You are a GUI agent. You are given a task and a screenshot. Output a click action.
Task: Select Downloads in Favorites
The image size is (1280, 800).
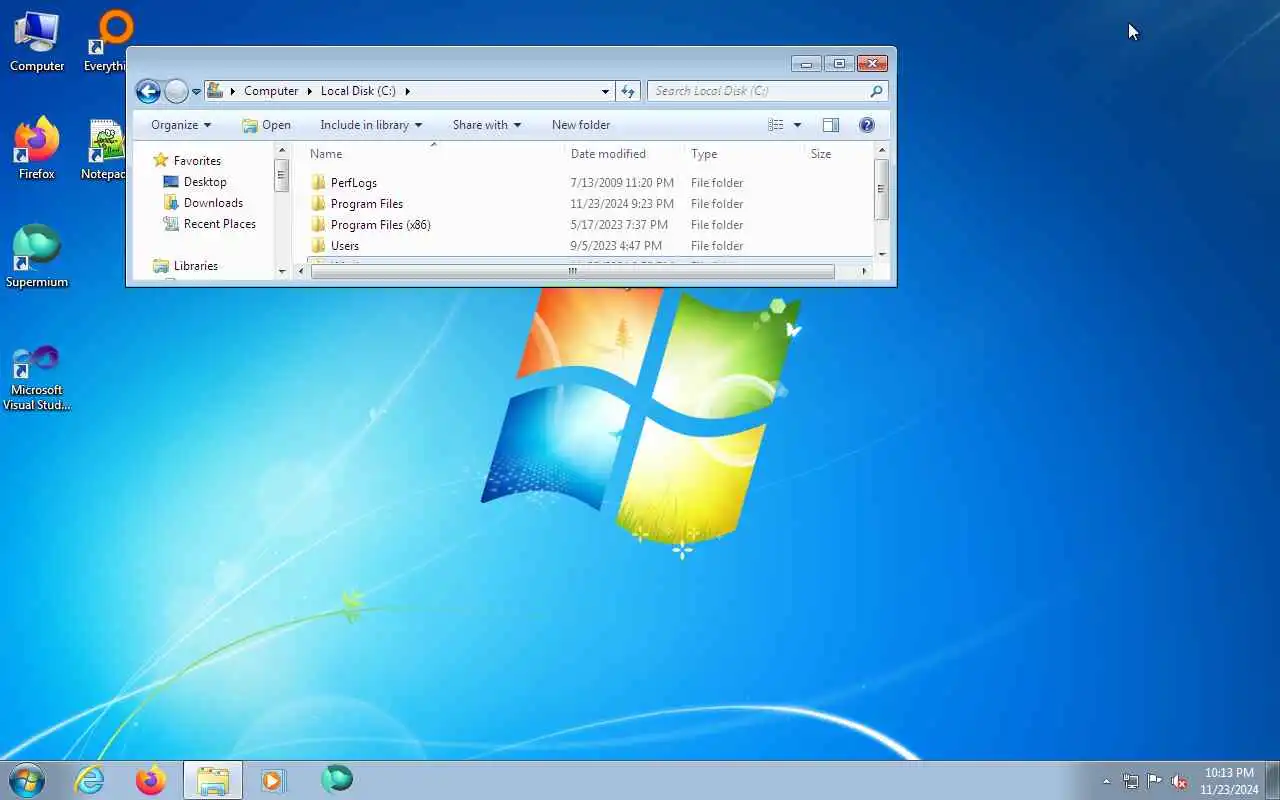(x=213, y=203)
